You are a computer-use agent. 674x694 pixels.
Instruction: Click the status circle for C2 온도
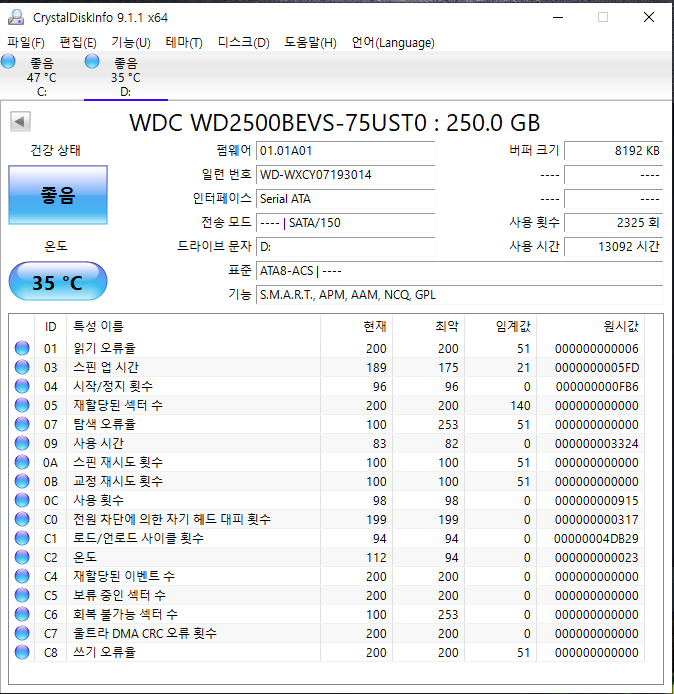(x=22, y=558)
